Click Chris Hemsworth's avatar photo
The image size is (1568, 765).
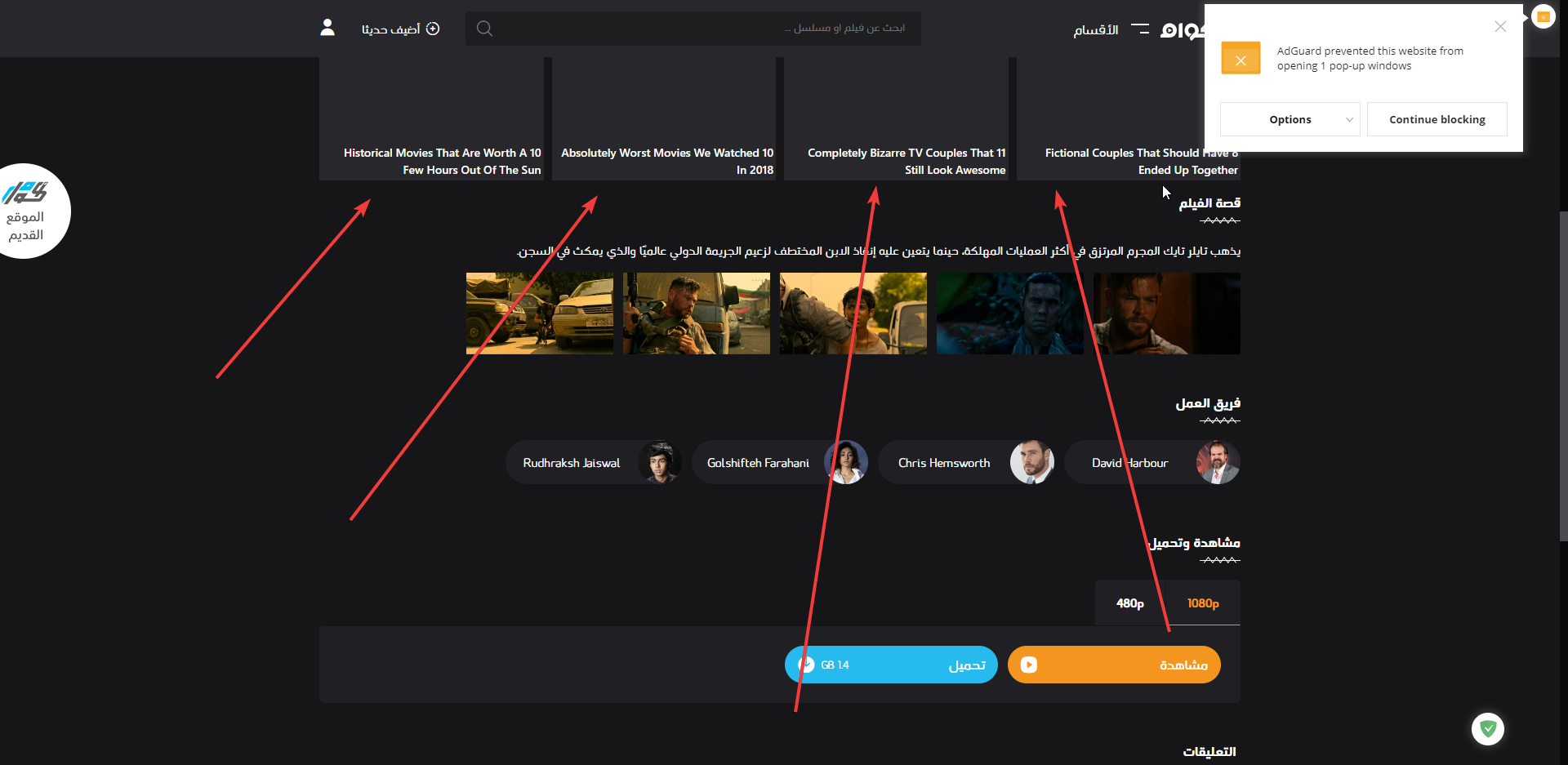tap(1031, 462)
